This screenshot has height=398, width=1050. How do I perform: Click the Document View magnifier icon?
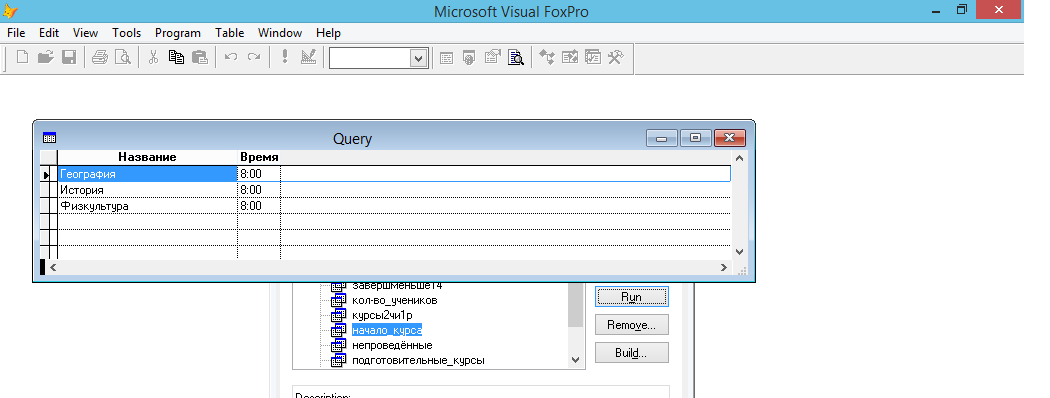(x=516, y=58)
